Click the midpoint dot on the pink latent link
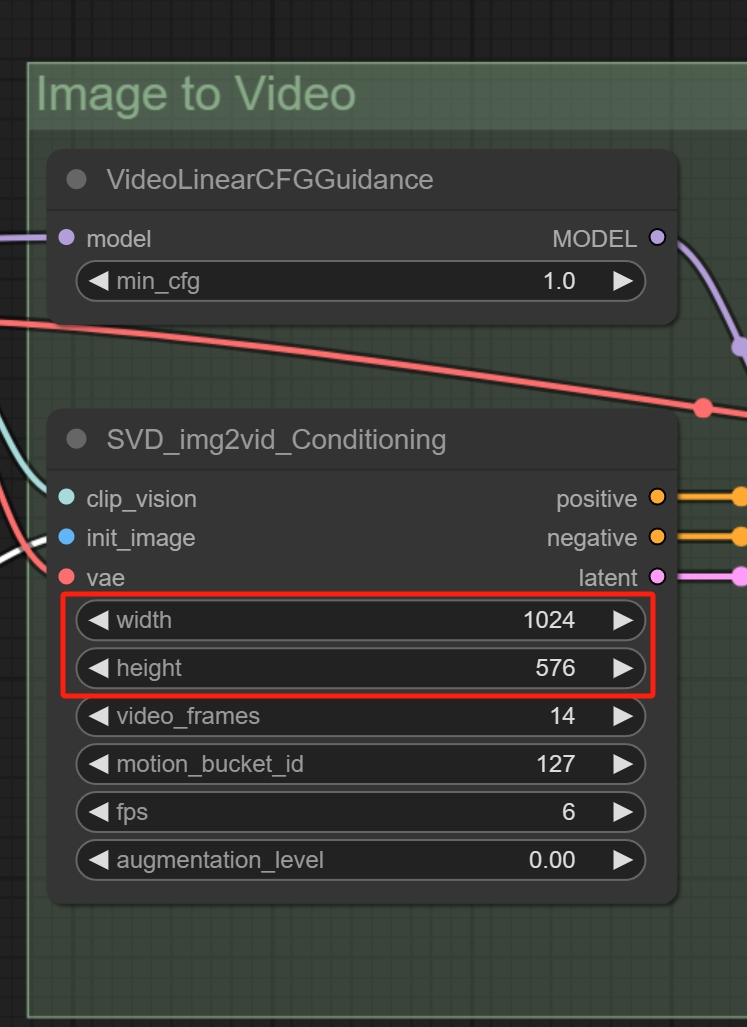 click(740, 576)
